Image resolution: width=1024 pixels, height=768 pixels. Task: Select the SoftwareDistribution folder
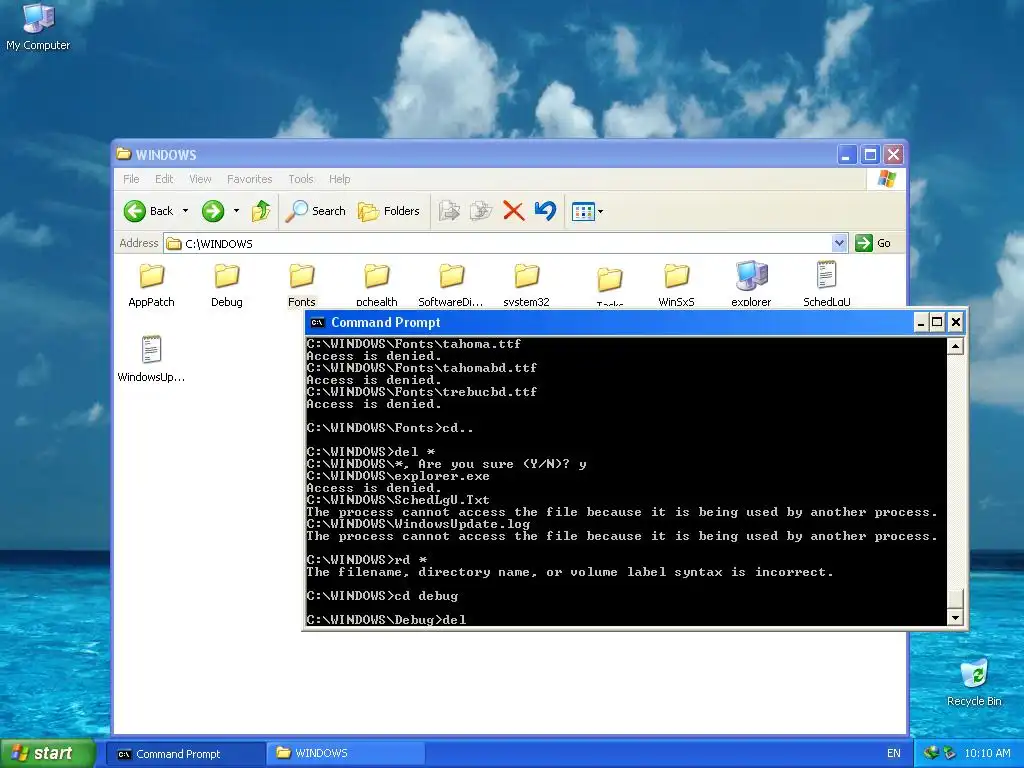pos(451,285)
